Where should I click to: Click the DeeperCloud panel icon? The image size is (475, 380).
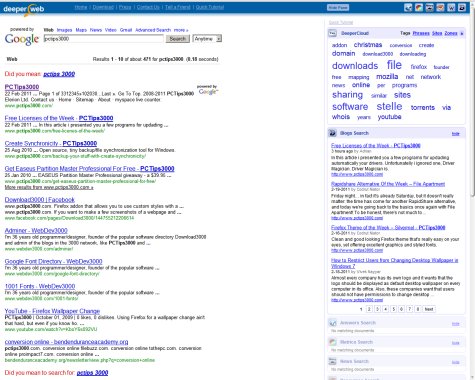pyautogui.click(x=332, y=33)
